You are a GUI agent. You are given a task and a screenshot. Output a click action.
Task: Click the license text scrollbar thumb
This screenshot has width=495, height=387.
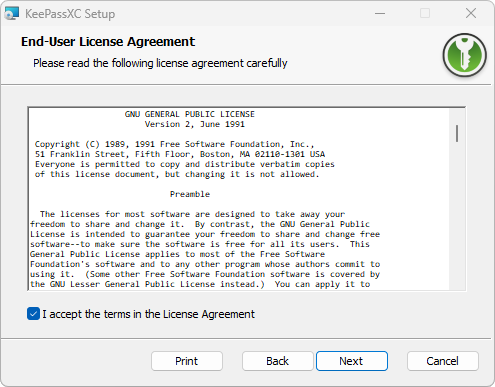click(457, 133)
